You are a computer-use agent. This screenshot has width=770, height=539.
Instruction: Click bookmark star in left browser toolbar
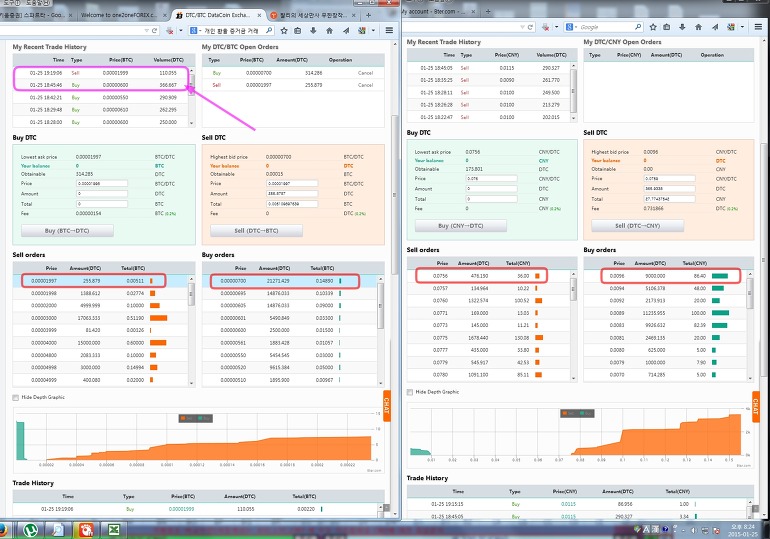click(284, 30)
